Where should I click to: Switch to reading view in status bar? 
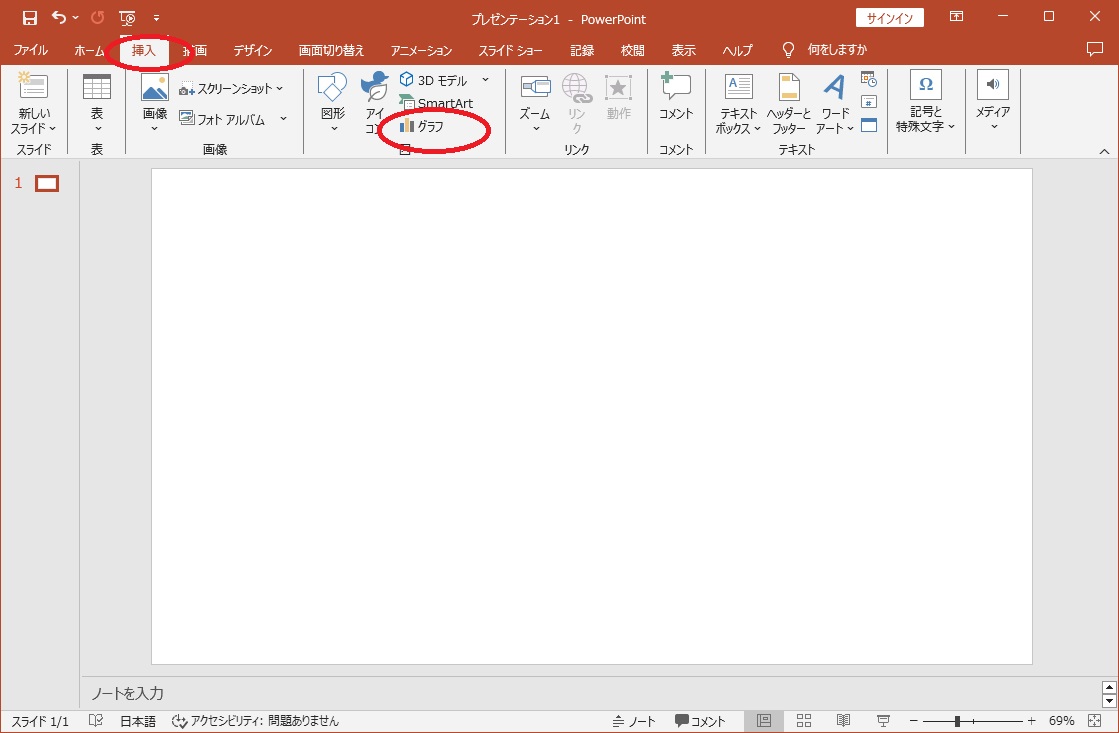coord(843,721)
